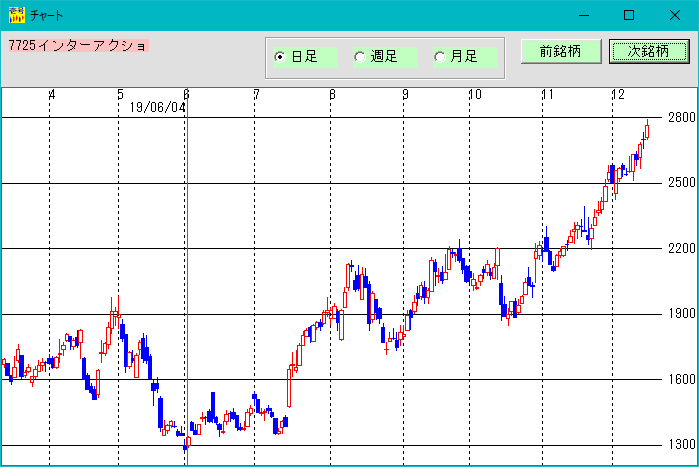699x467 pixels.
Task: Click the 2800 price axis label
Action: pos(681,117)
